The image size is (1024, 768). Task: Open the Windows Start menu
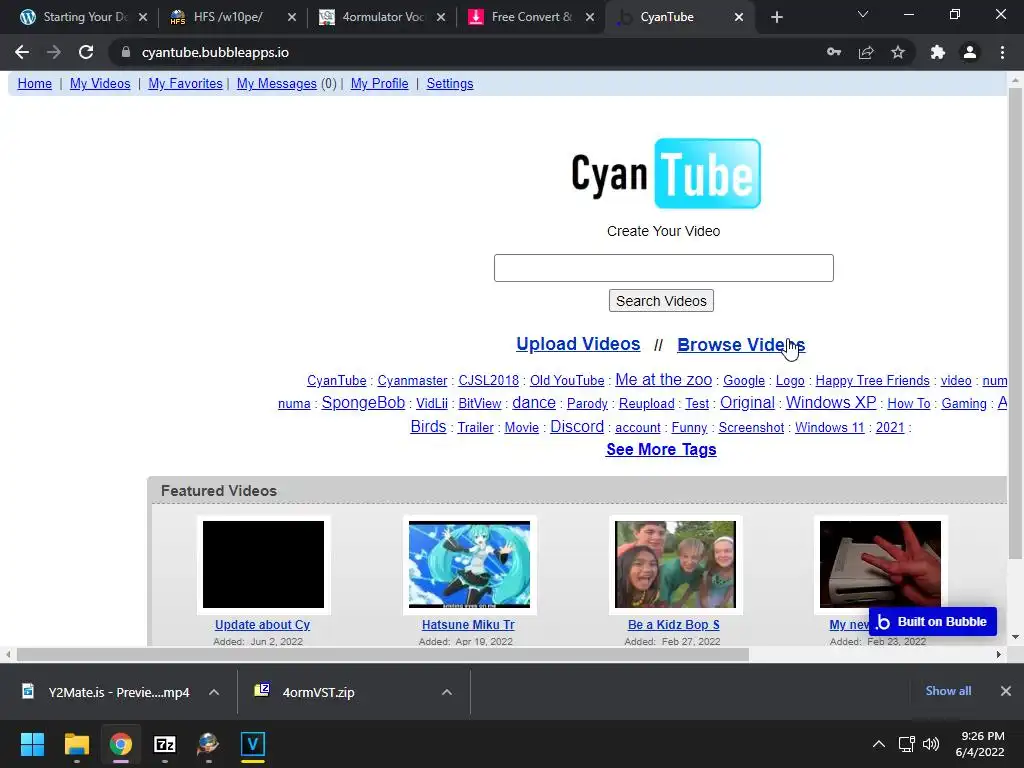click(x=32, y=744)
